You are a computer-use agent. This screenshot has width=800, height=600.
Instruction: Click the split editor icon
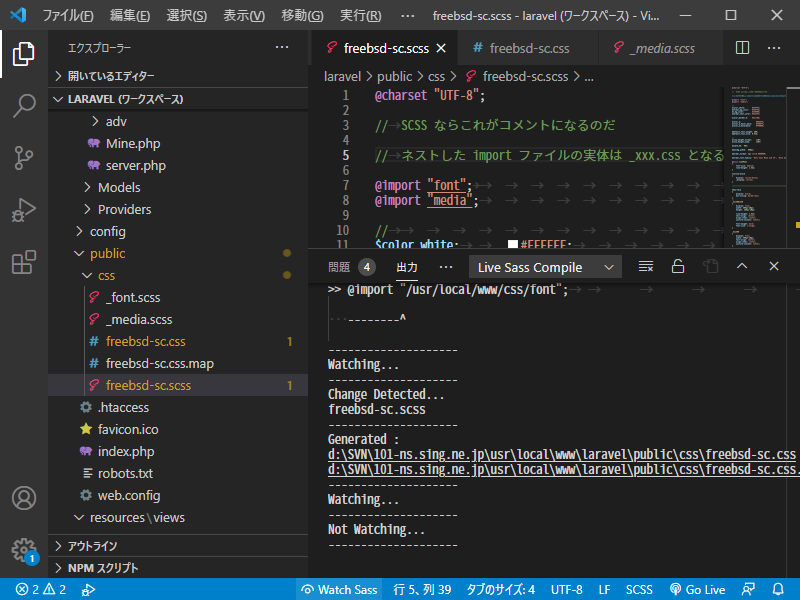click(x=742, y=47)
